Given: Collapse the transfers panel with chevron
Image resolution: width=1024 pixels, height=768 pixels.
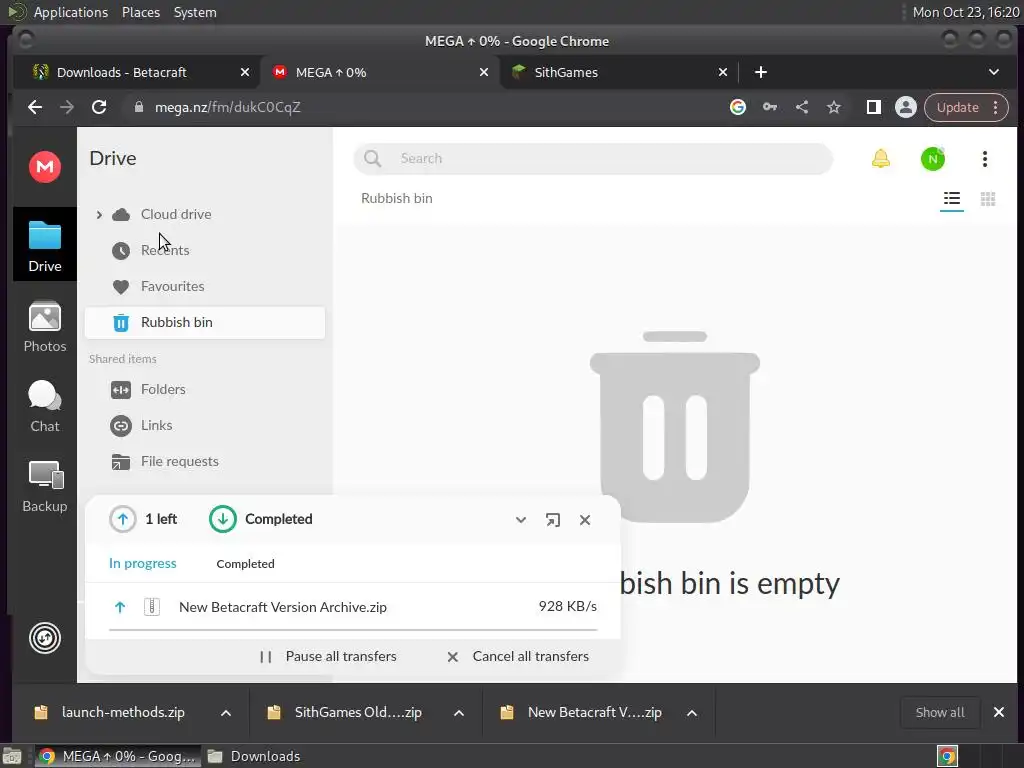Looking at the screenshot, I should tap(520, 520).
